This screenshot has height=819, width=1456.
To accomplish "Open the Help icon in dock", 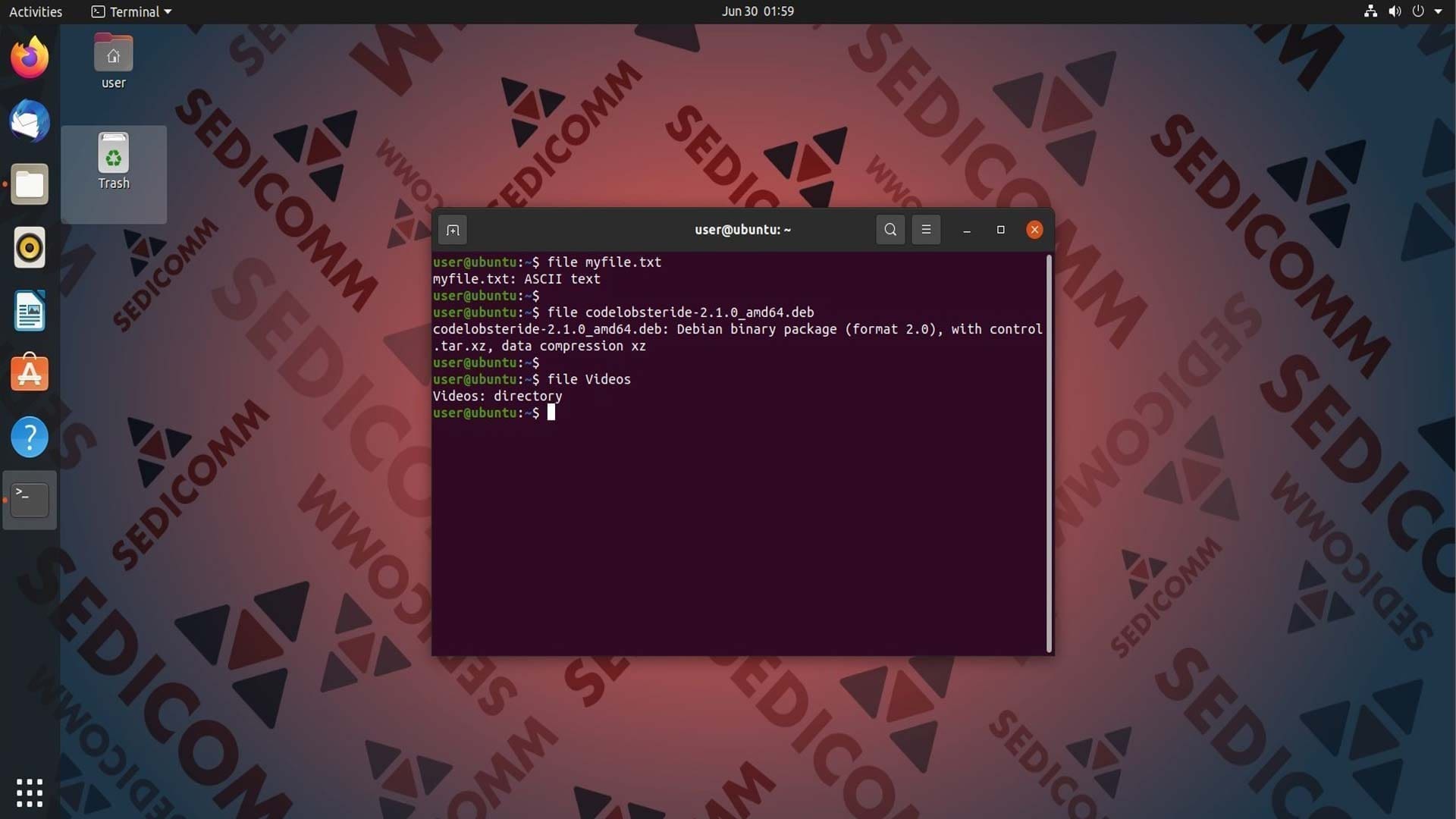I will pyautogui.click(x=30, y=437).
